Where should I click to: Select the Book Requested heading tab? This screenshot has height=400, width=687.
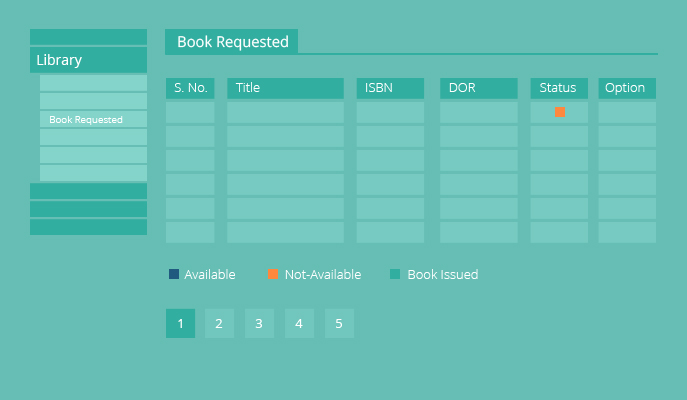coord(232,42)
